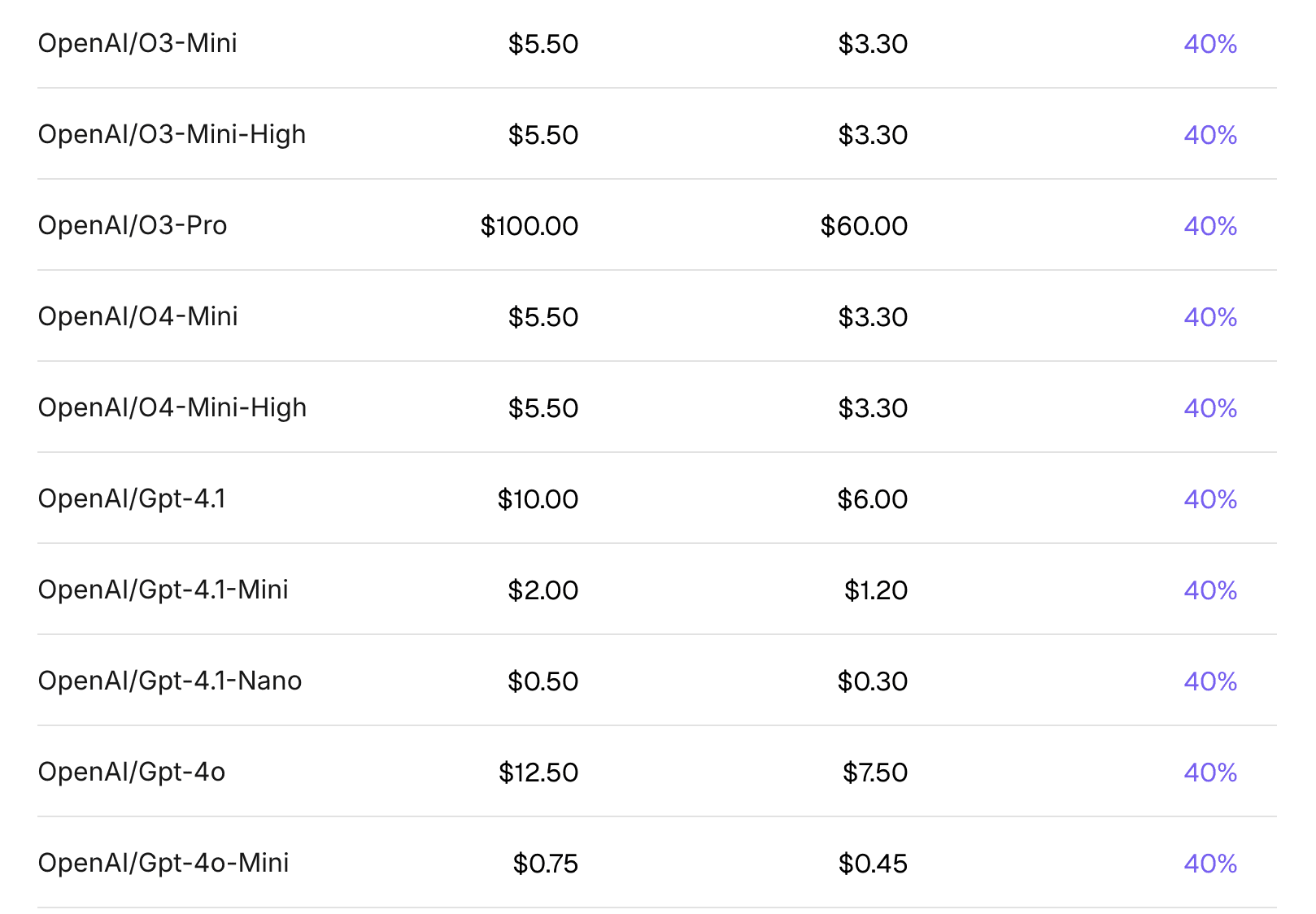Select the OpenAI/Gpt-4o-Mini model name
The width and height of the screenshot is (1316, 914).
point(163,863)
